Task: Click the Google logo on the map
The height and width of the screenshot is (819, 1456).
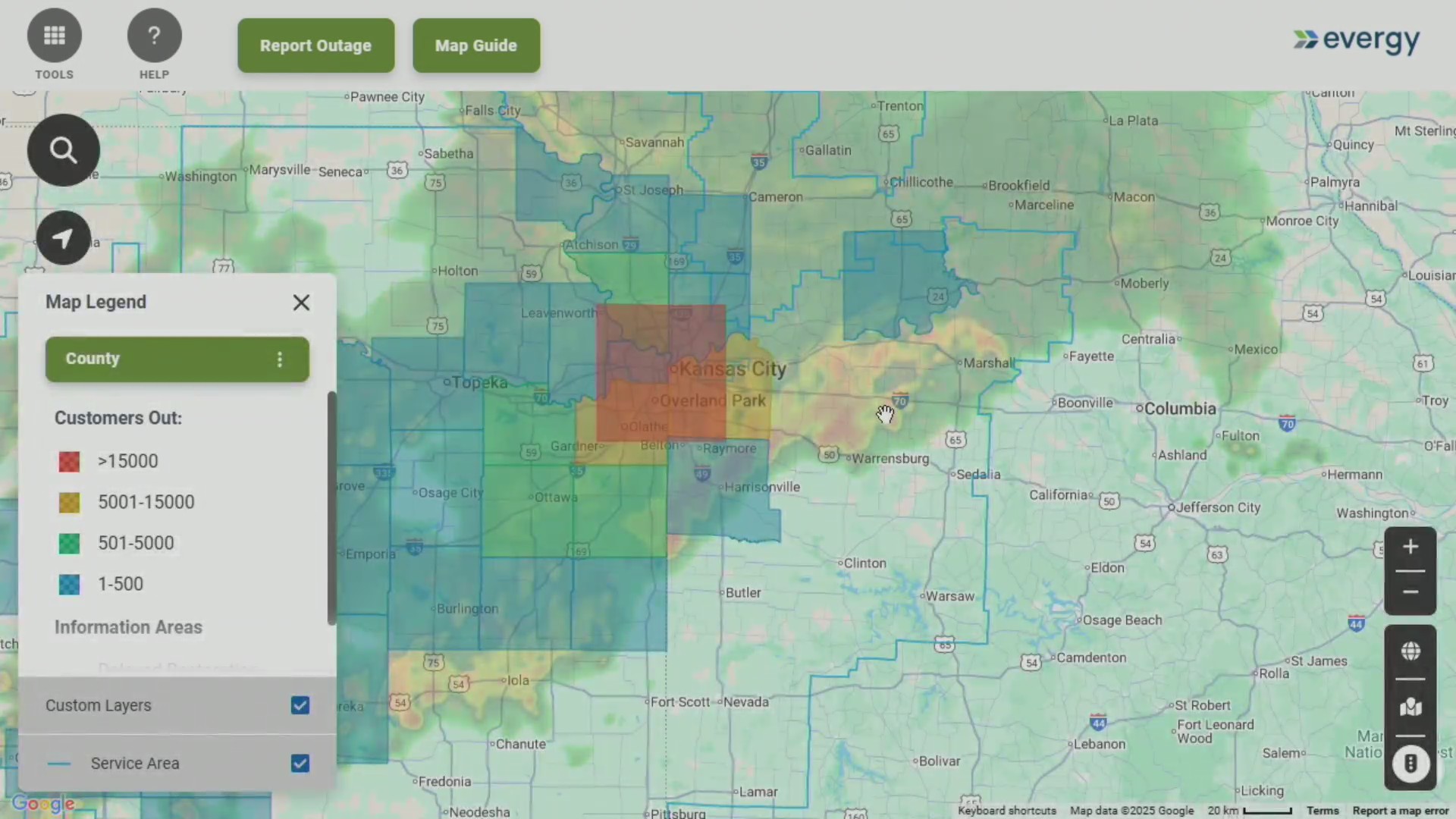Action: point(43,804)
